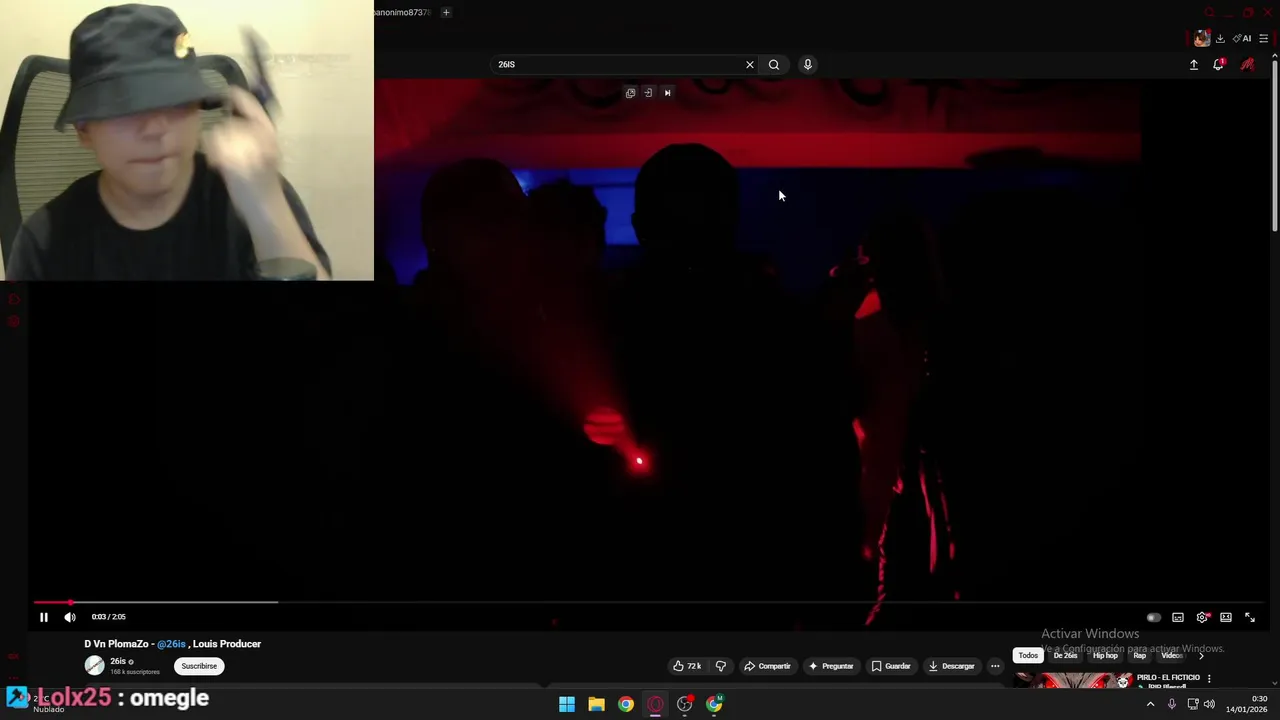Open the browser easy setup menu
Viewport: 1280px width, 720px height.
pos(1264,38)
